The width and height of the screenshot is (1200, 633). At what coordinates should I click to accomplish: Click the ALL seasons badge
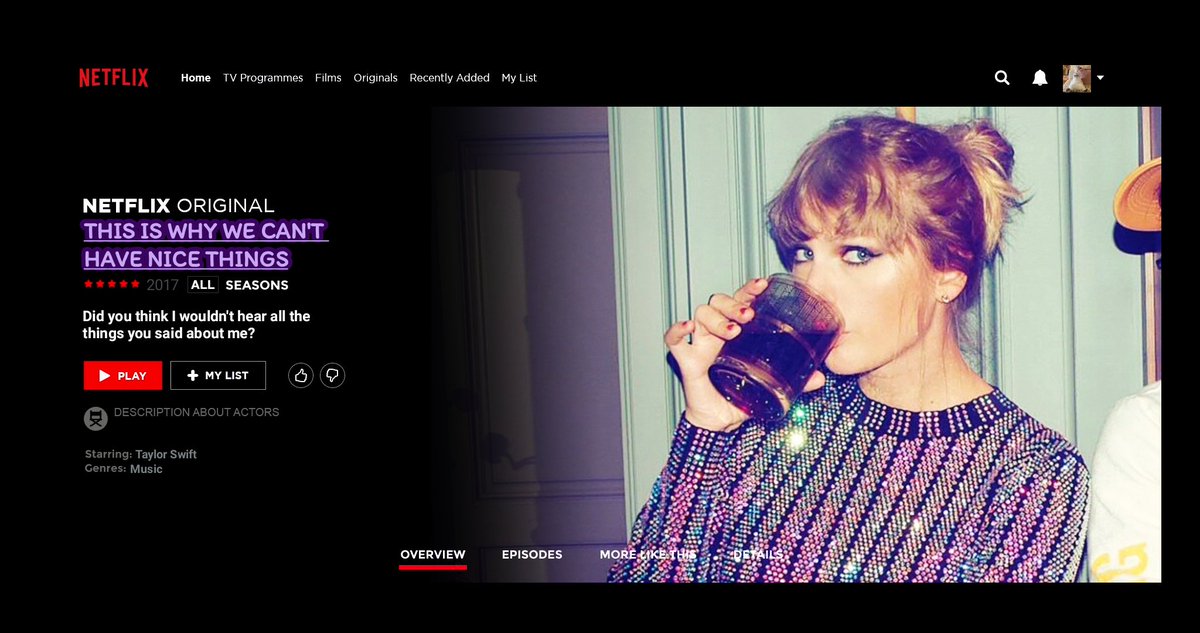point(203,285)
